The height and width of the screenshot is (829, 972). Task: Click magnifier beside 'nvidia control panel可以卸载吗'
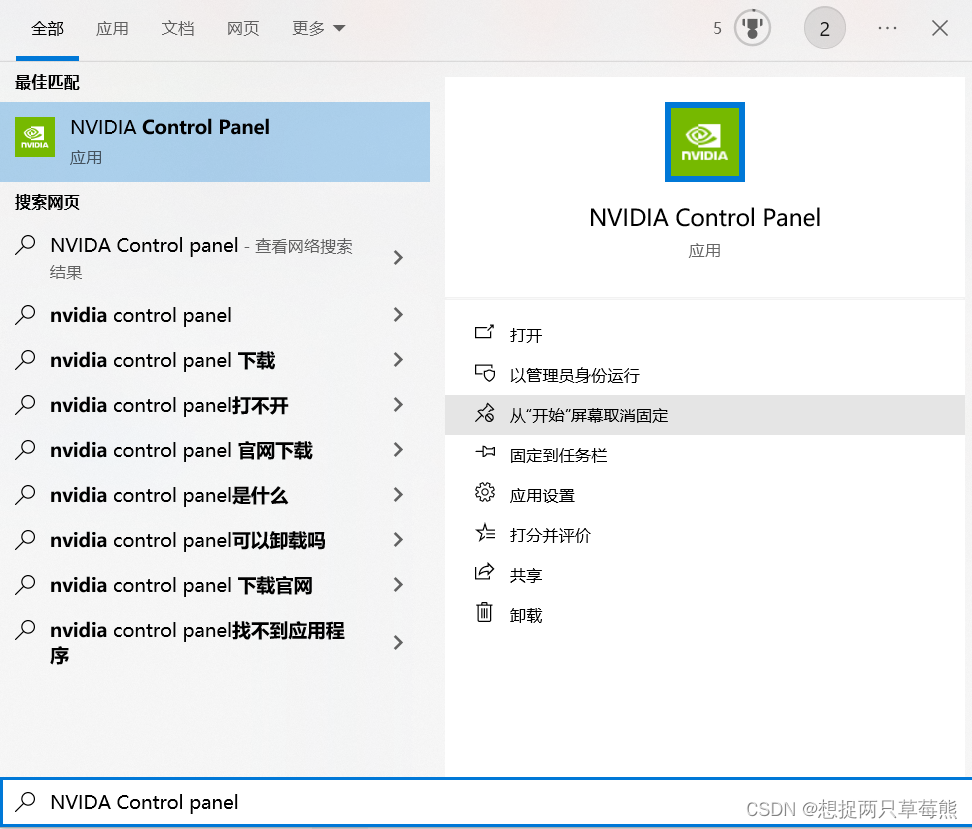[x=25, y=540]
